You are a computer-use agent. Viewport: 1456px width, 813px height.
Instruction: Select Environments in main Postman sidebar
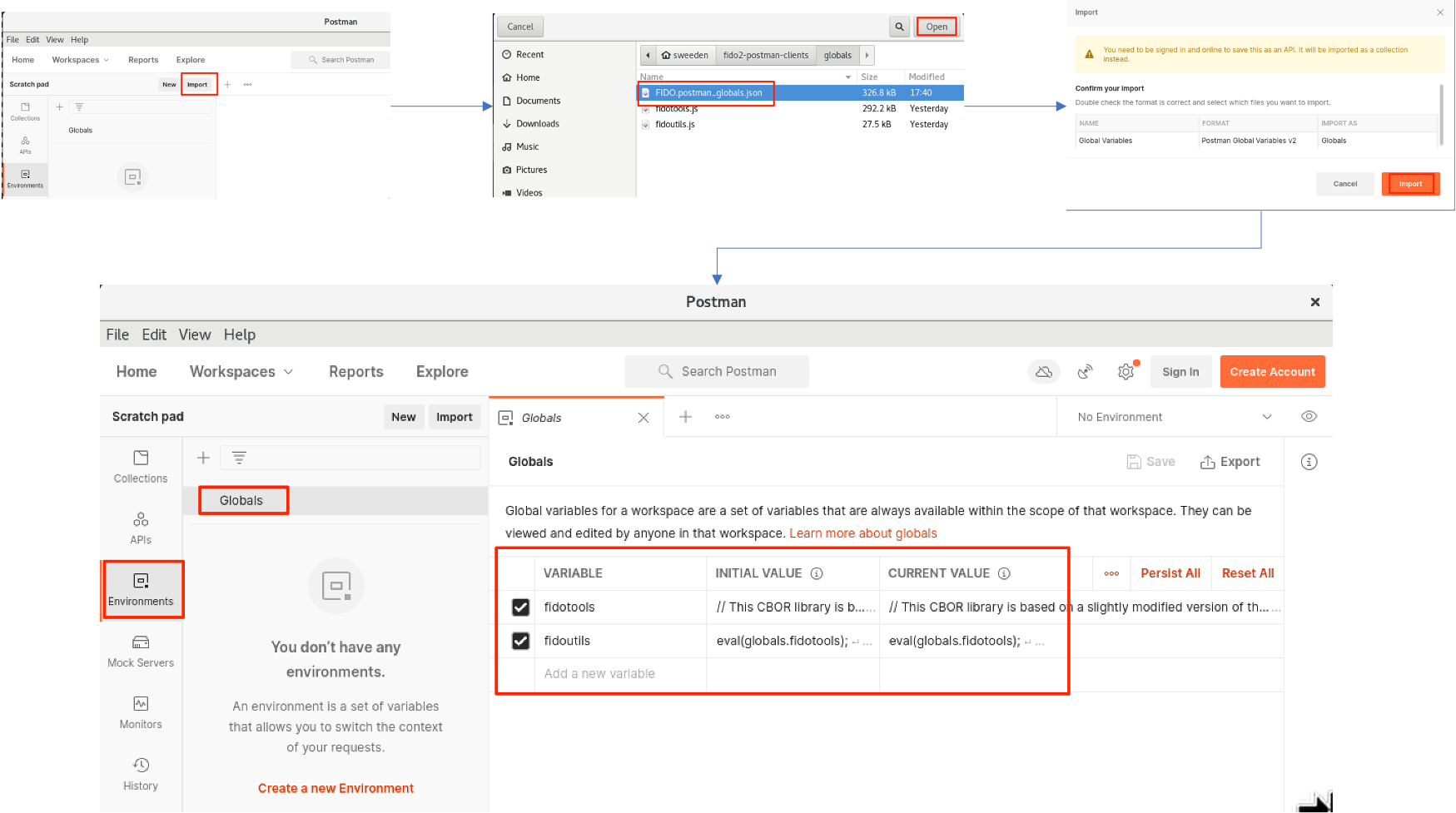click(142, 589)
